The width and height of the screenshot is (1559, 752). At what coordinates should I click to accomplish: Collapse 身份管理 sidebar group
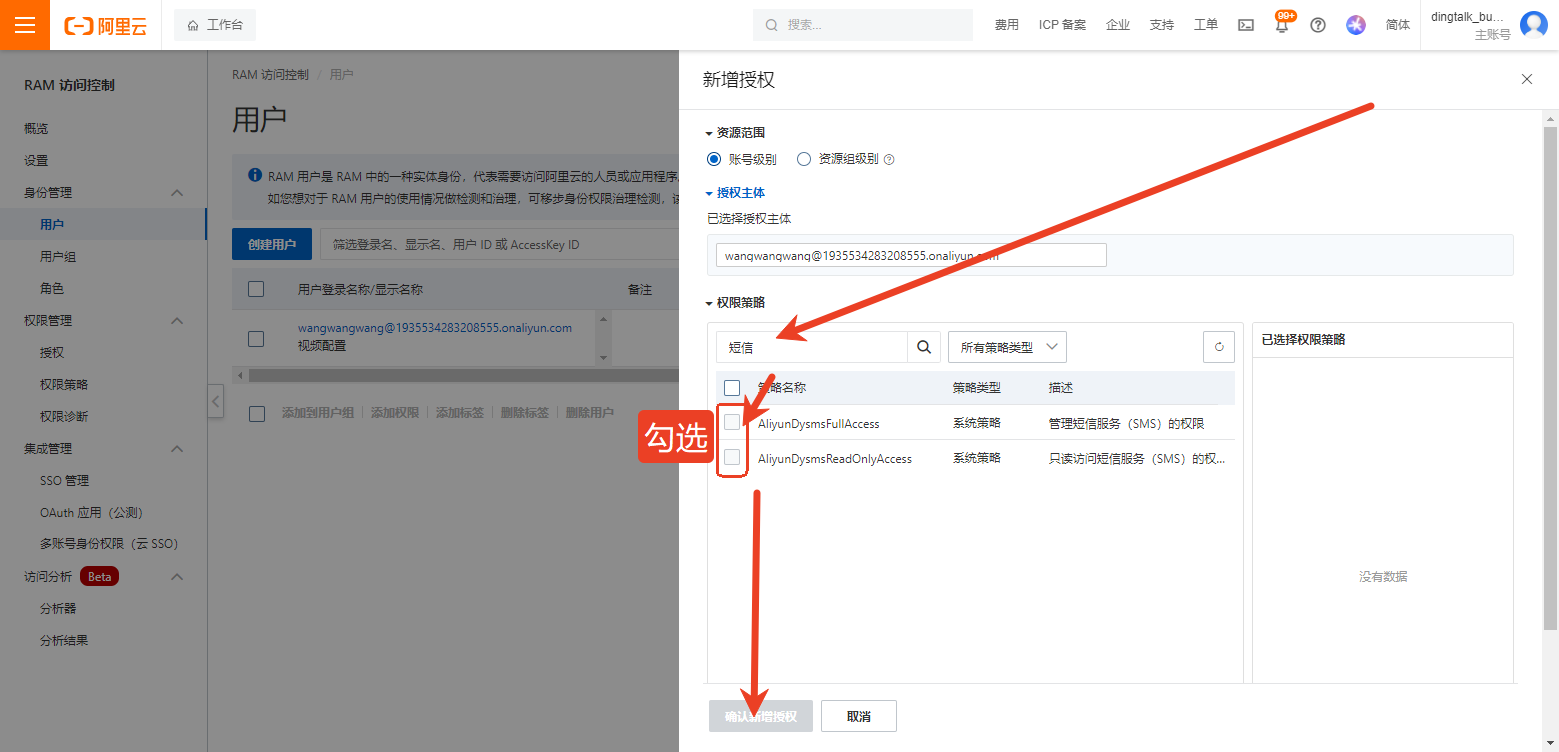point(177,193)
